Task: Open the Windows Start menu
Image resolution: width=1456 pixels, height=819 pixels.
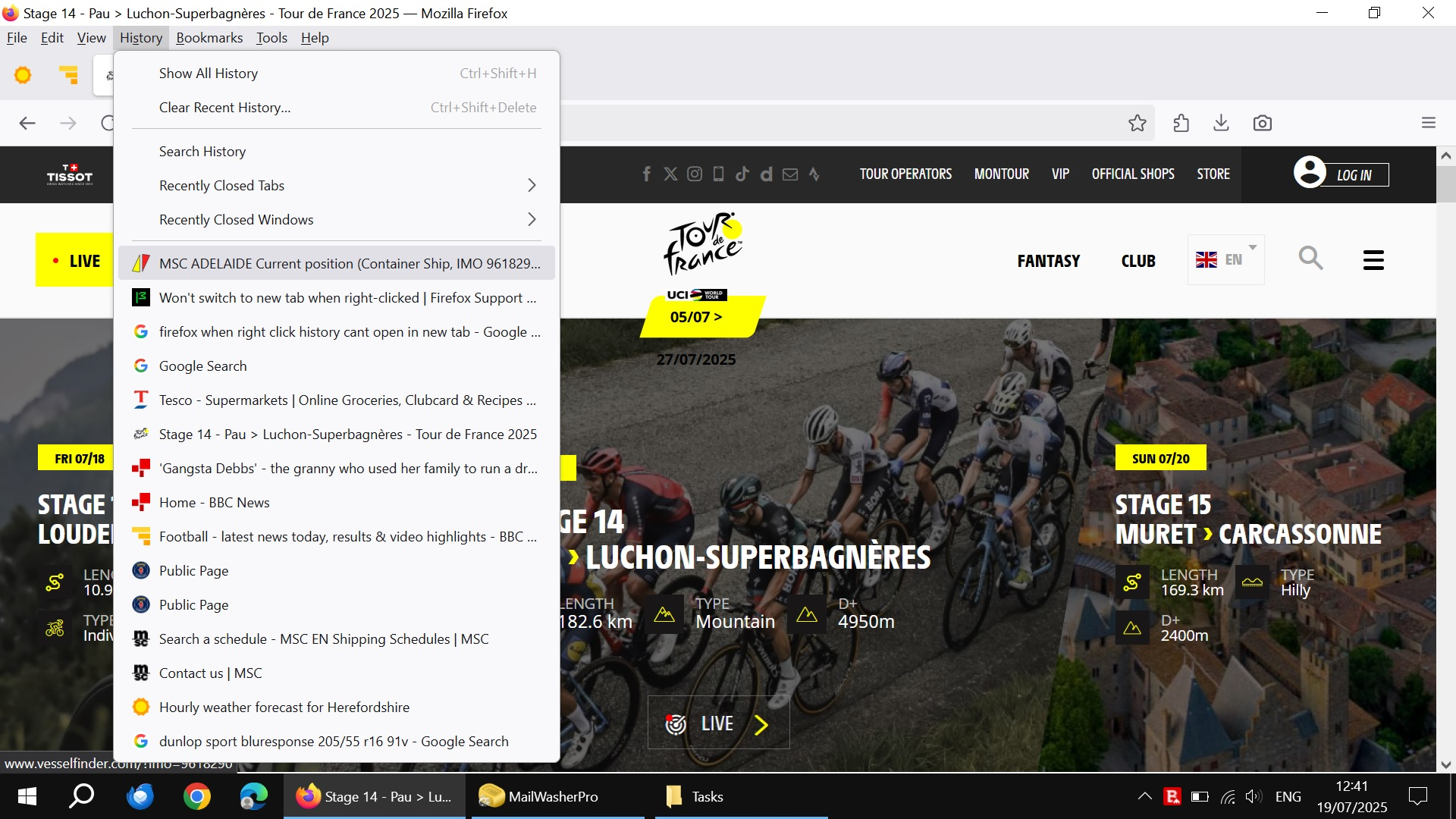Action: 27,796
